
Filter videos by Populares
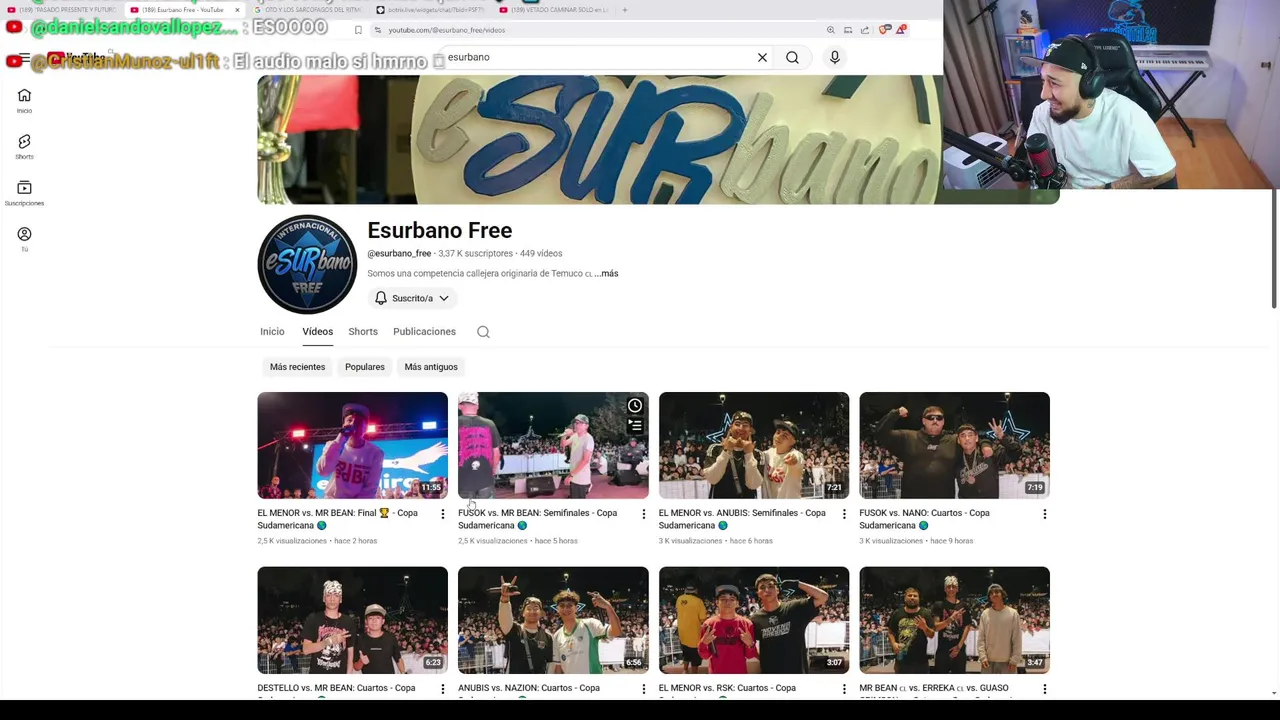(x=365, y=367)
